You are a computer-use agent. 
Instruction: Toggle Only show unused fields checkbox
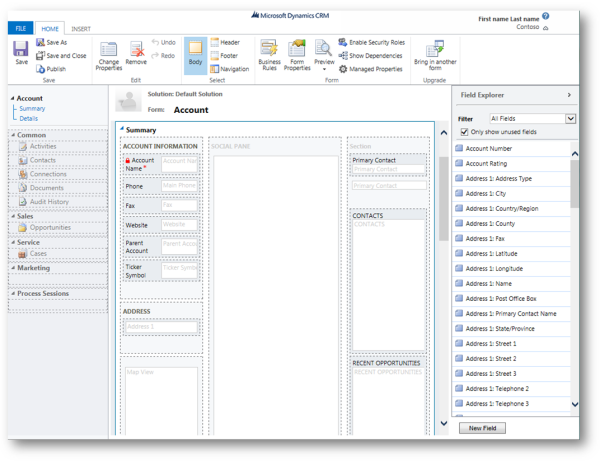click(x=463, y=131)
